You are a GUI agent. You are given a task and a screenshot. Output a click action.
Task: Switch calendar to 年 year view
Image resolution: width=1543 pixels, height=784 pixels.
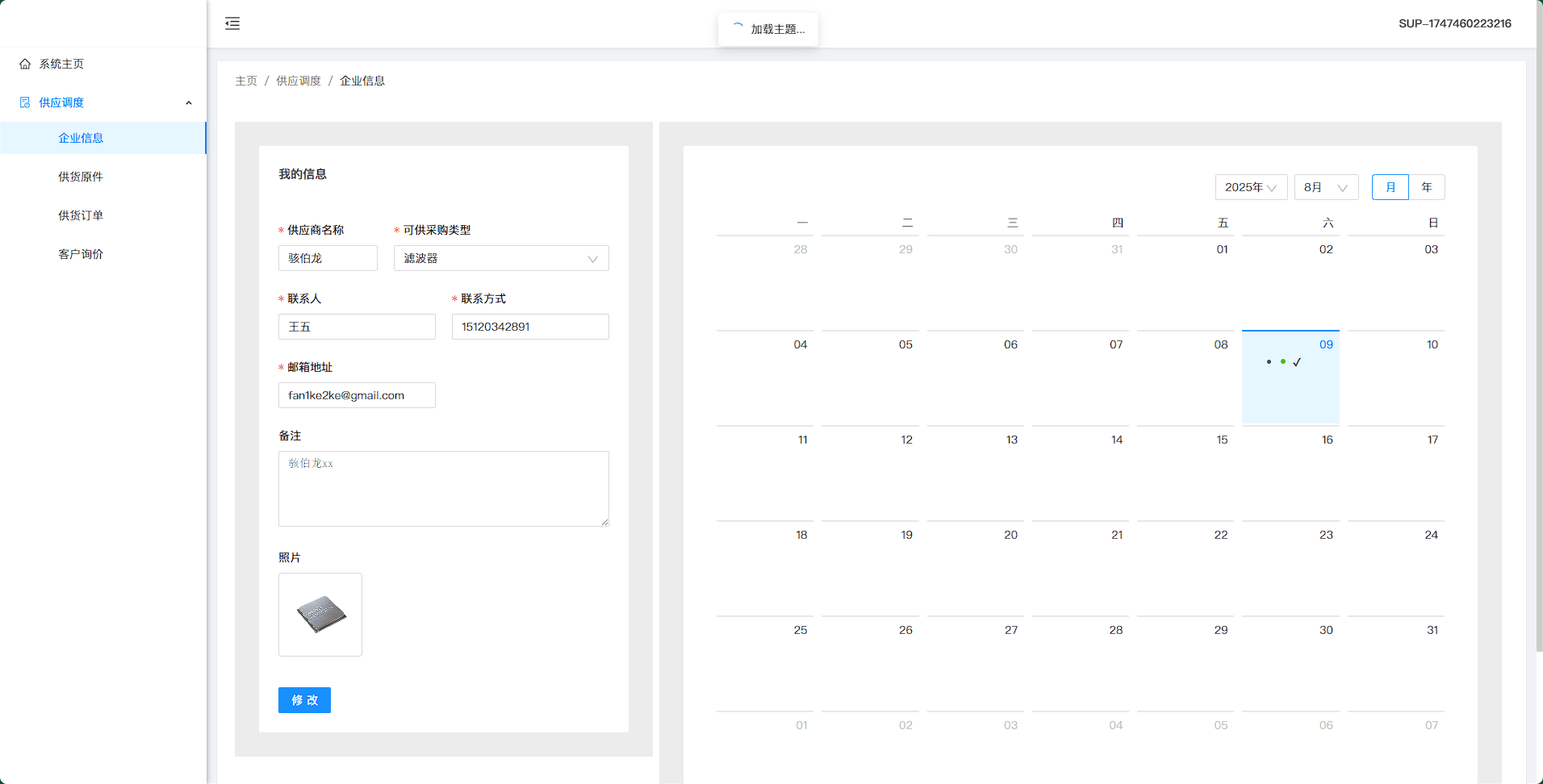(x=1427, y=187)
